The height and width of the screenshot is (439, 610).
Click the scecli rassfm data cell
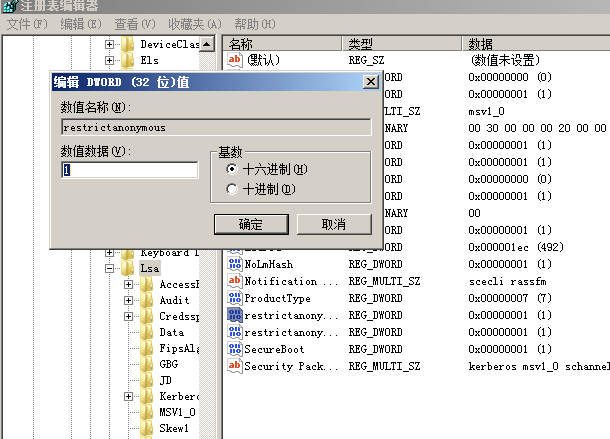point(507,281)
